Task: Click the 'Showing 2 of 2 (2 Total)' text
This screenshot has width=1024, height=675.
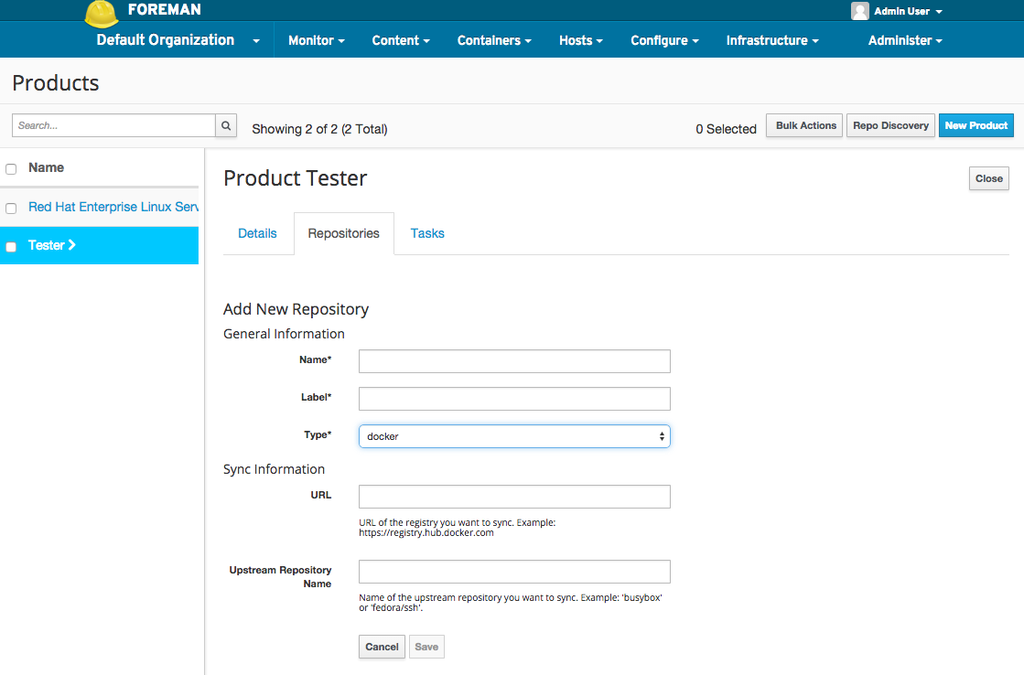Action: pyautogui.click(x=320, y=129)
